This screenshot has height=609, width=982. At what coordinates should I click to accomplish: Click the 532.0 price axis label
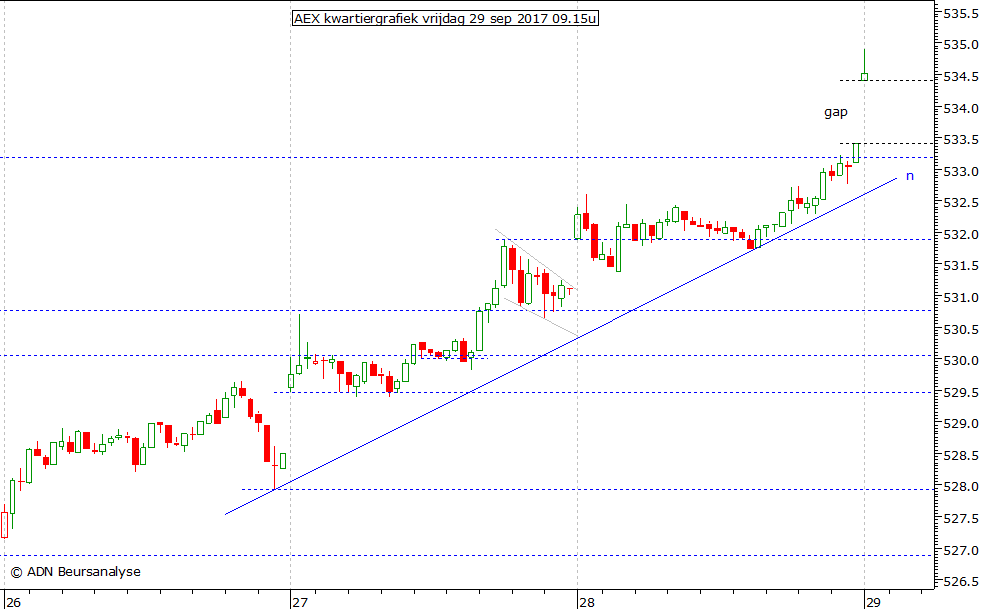(x=961, y=235)
